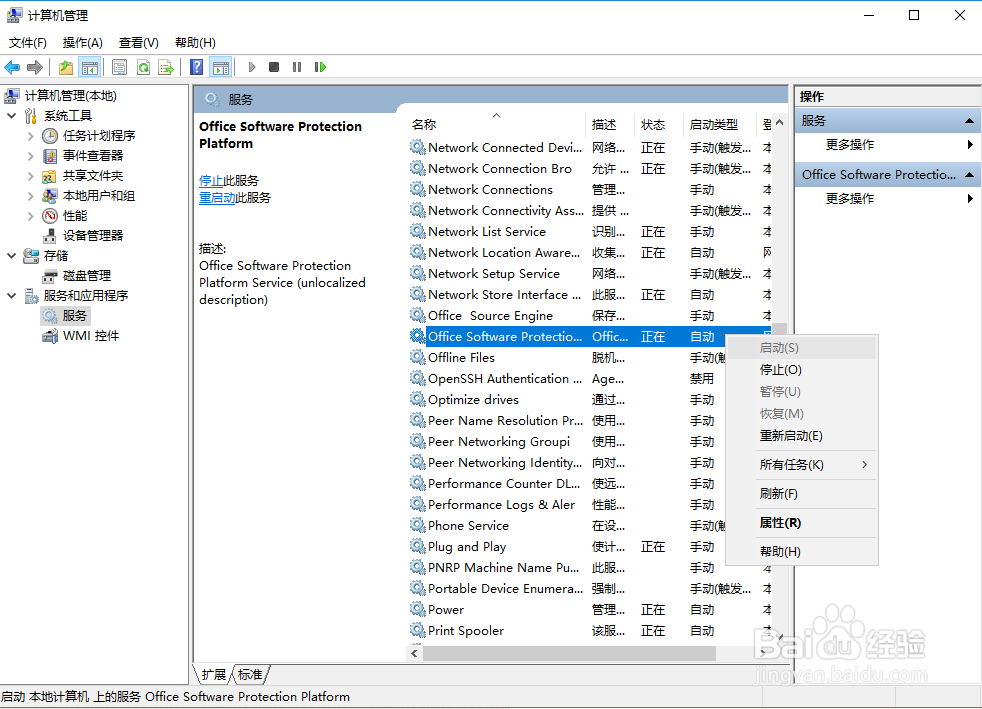This screenshot has width=982, height=709.
Task: Click the Pause service toolbar icon
Action: pos(297,67)
